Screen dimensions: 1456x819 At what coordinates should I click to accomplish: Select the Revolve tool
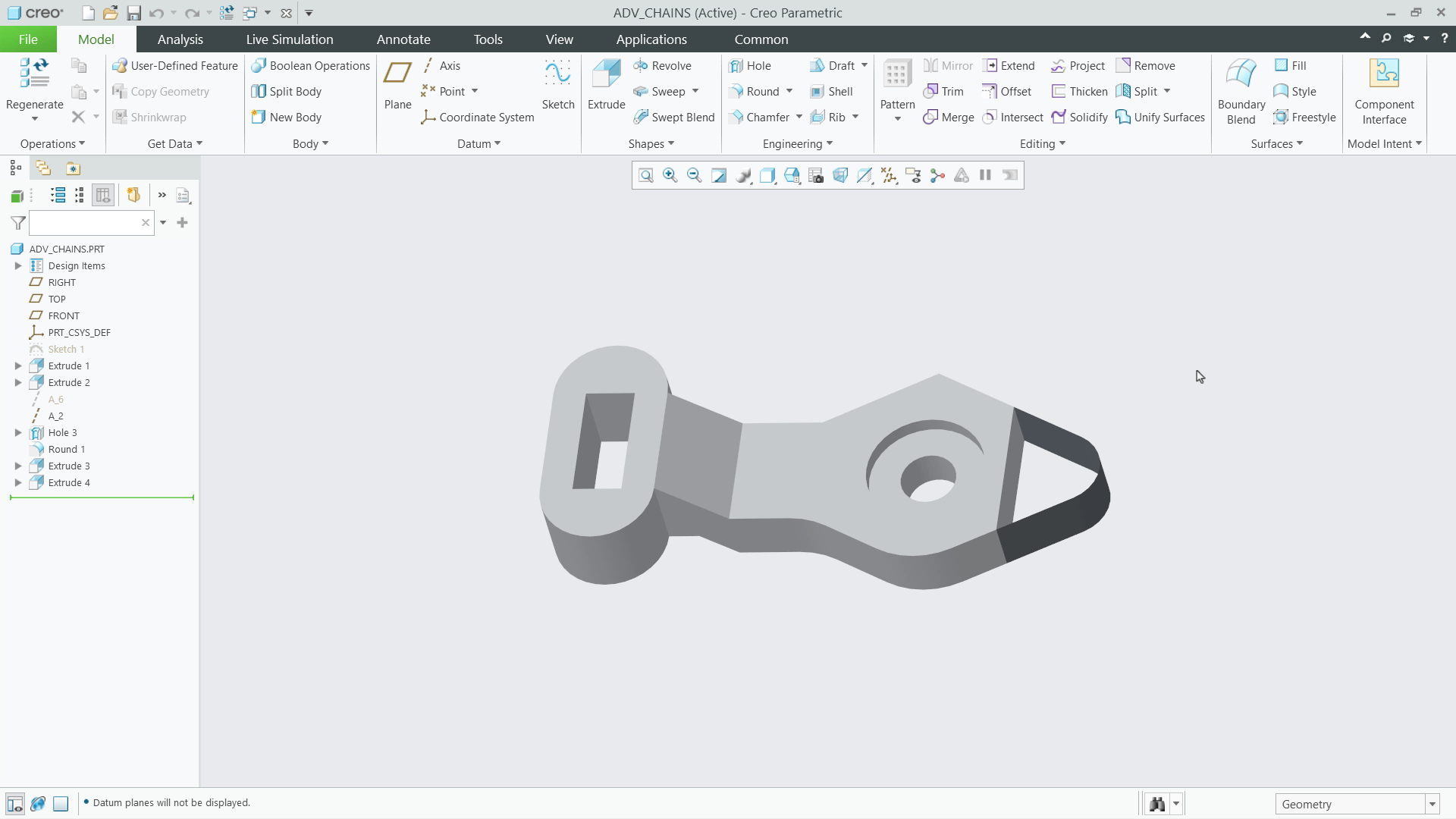(663, 66)
